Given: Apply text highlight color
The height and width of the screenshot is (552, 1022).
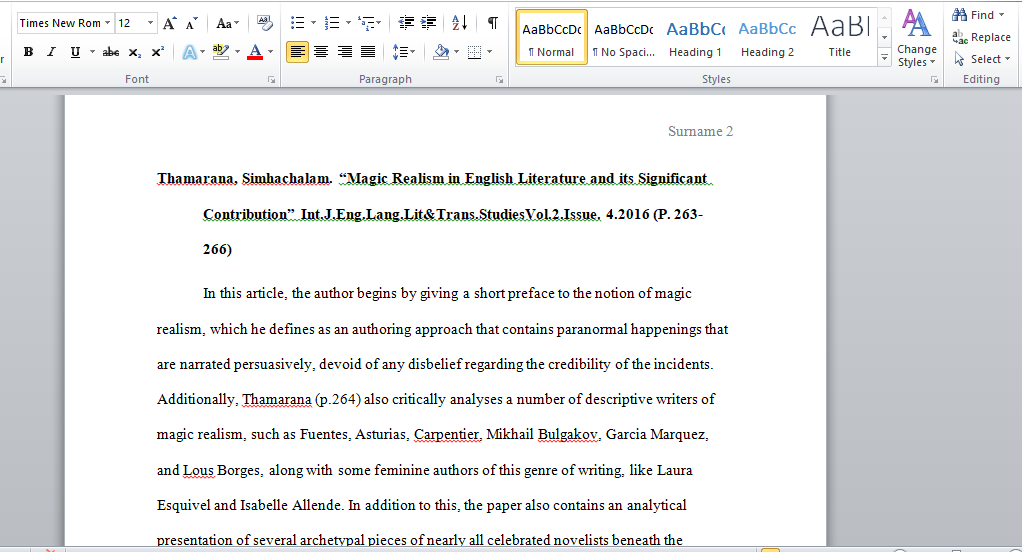Looking at the screenshot, I should [221, 52].
